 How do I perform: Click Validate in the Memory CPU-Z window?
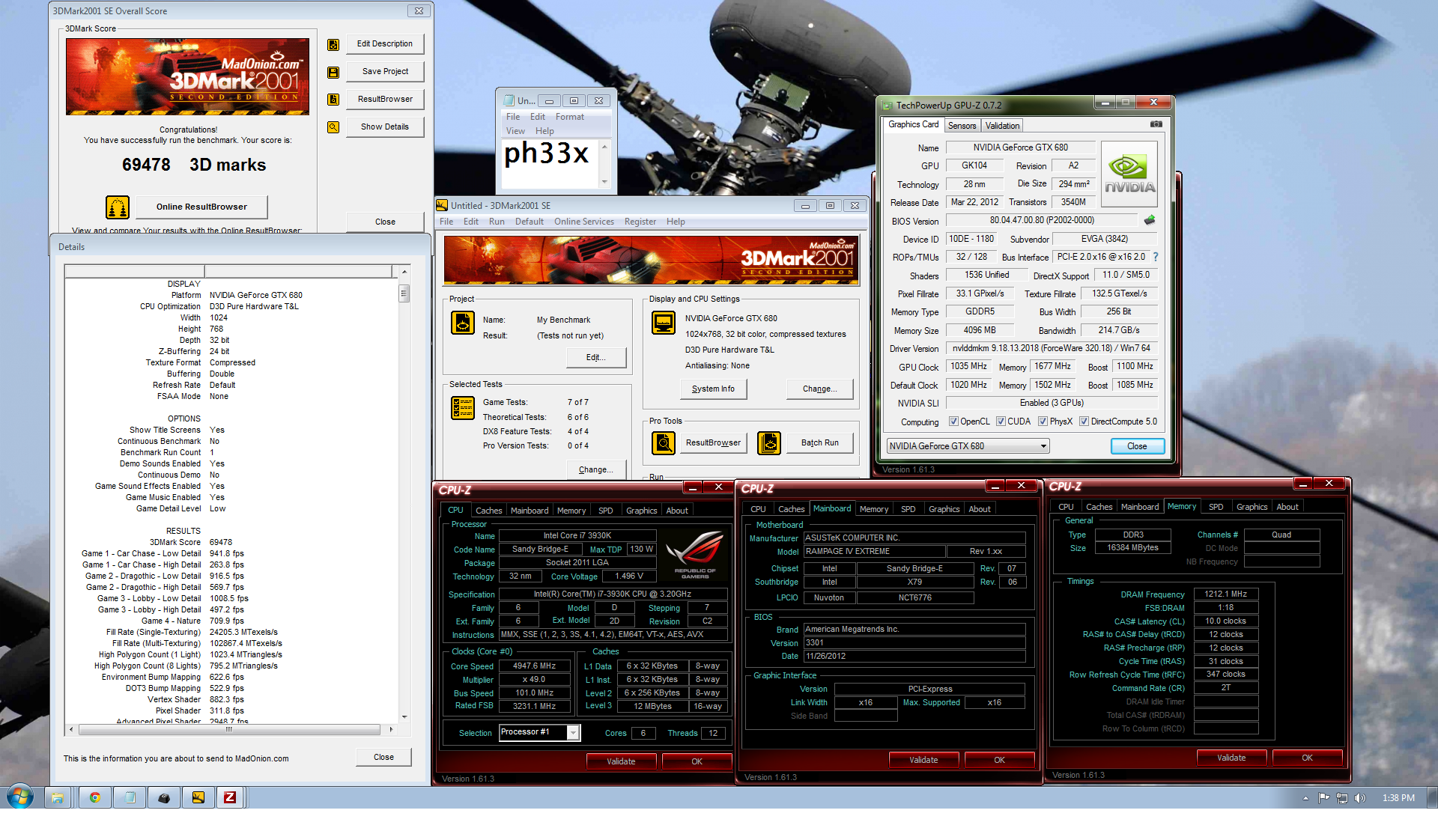pos(1231,758)
